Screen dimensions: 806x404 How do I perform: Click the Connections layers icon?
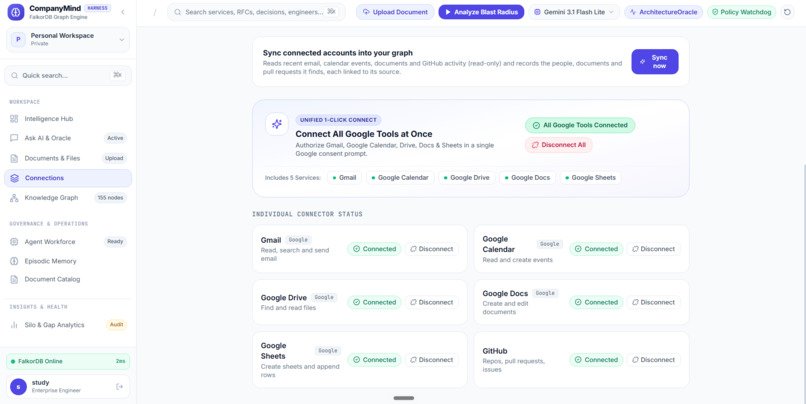click(x=14, y=178)
